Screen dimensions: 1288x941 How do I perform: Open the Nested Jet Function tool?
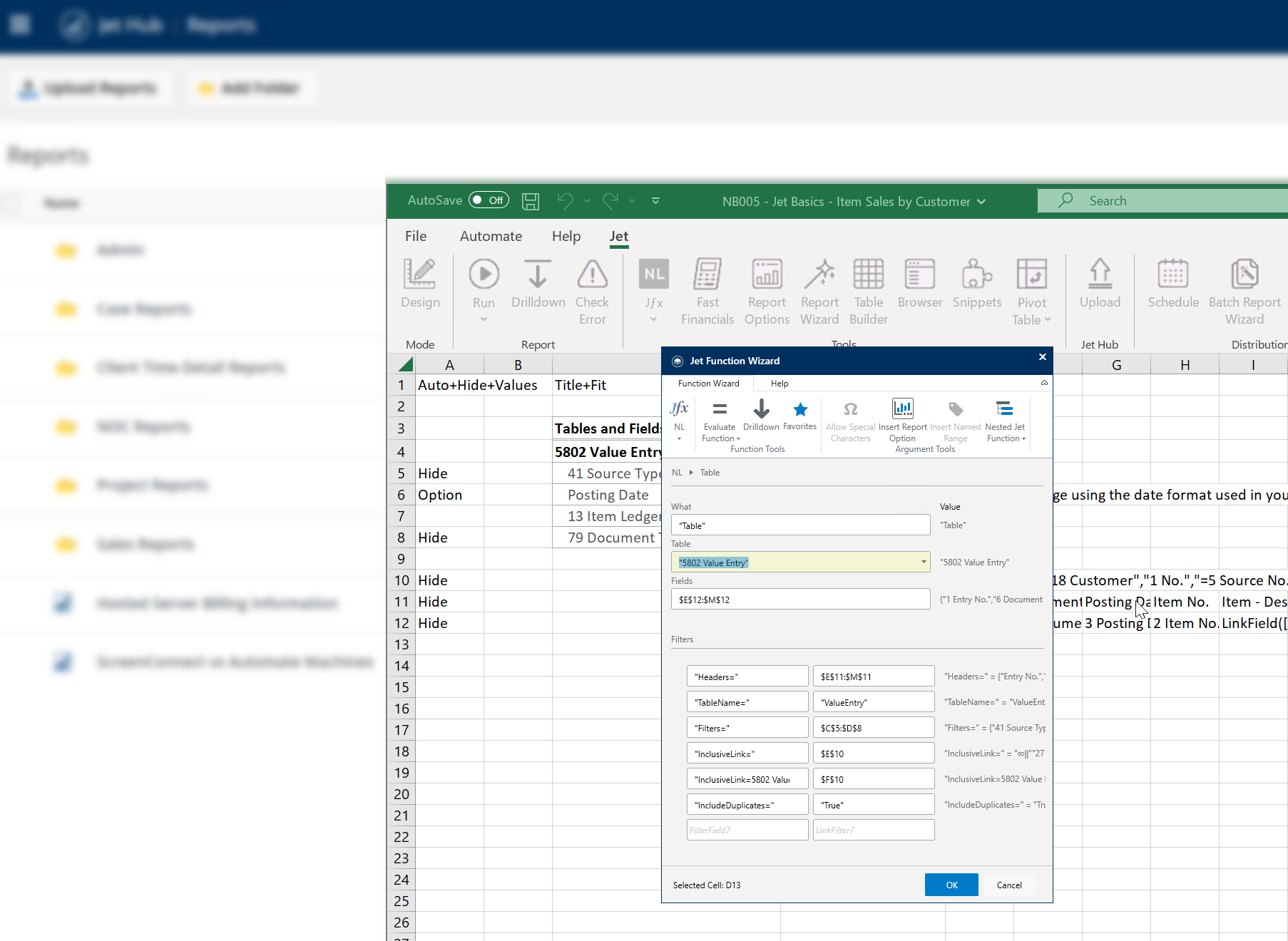1004,409
